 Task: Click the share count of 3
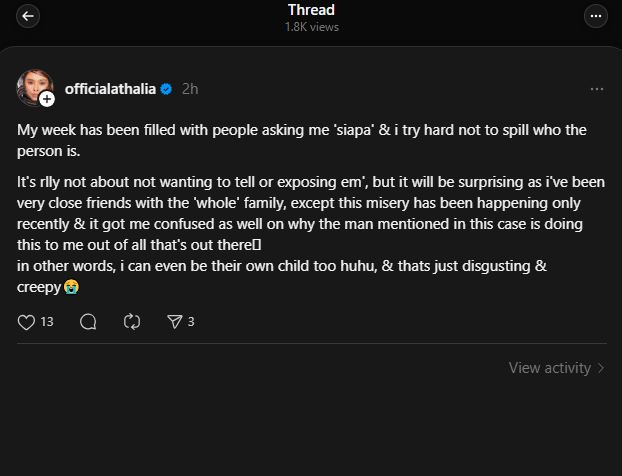point(190,322)
